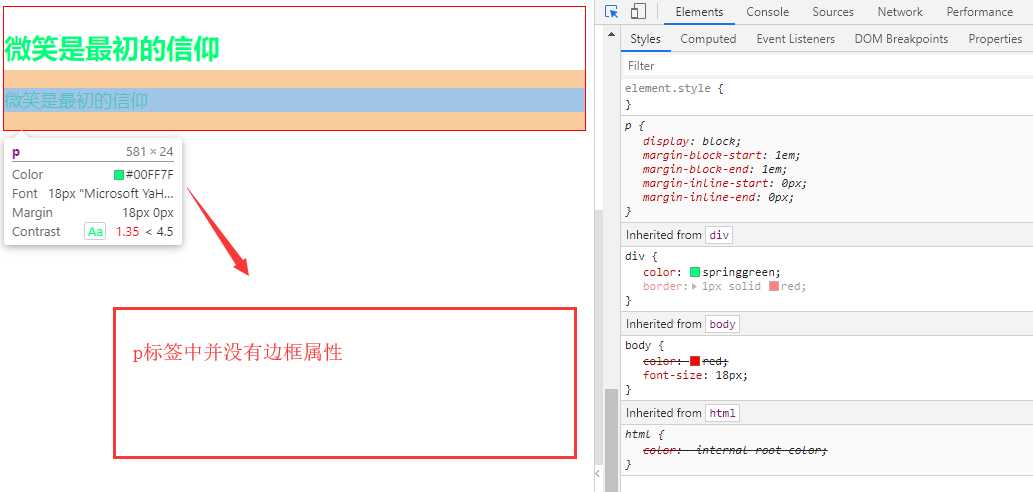1033x492 pixels.
Task: Click the Aa contrast icon in tooltip
Action: 95,232
